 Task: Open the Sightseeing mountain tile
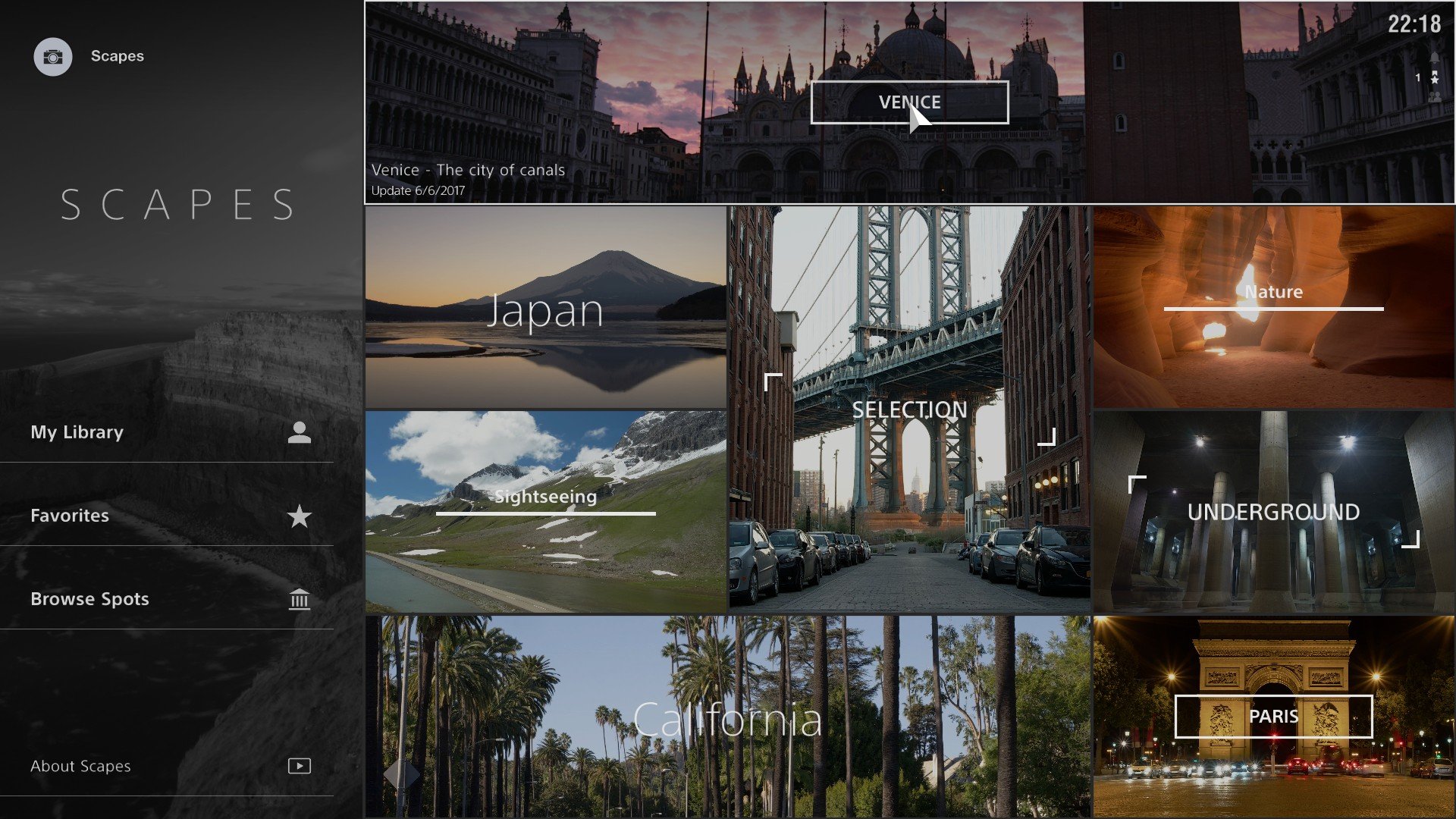coord(544,508)
